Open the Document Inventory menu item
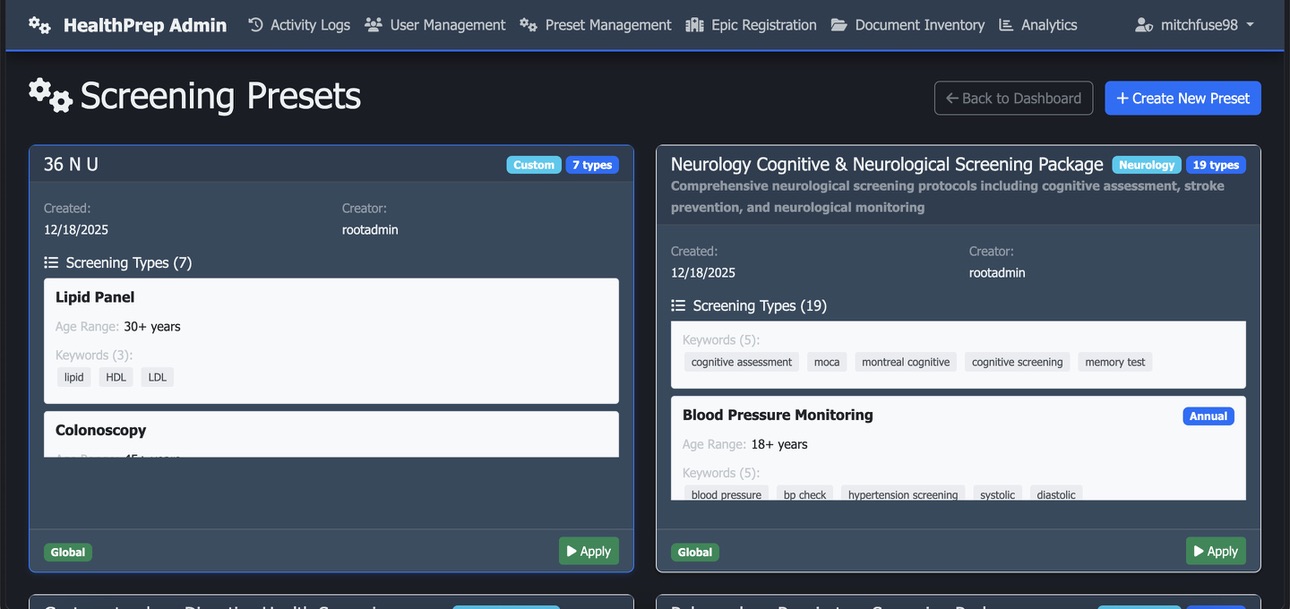 tap(919, 25)
